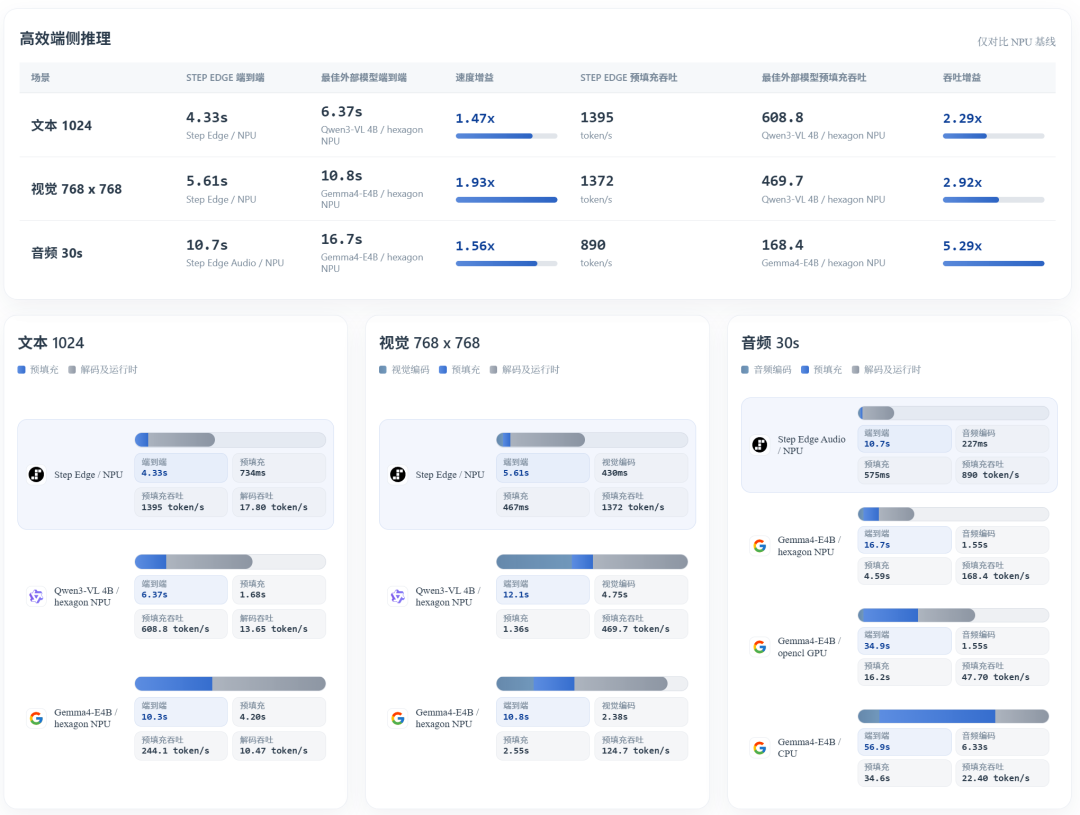This screenshot has height=815, width=1080.
Task: Click the 视觉编码 4.75s tile
Action: (x=641, y=590)
